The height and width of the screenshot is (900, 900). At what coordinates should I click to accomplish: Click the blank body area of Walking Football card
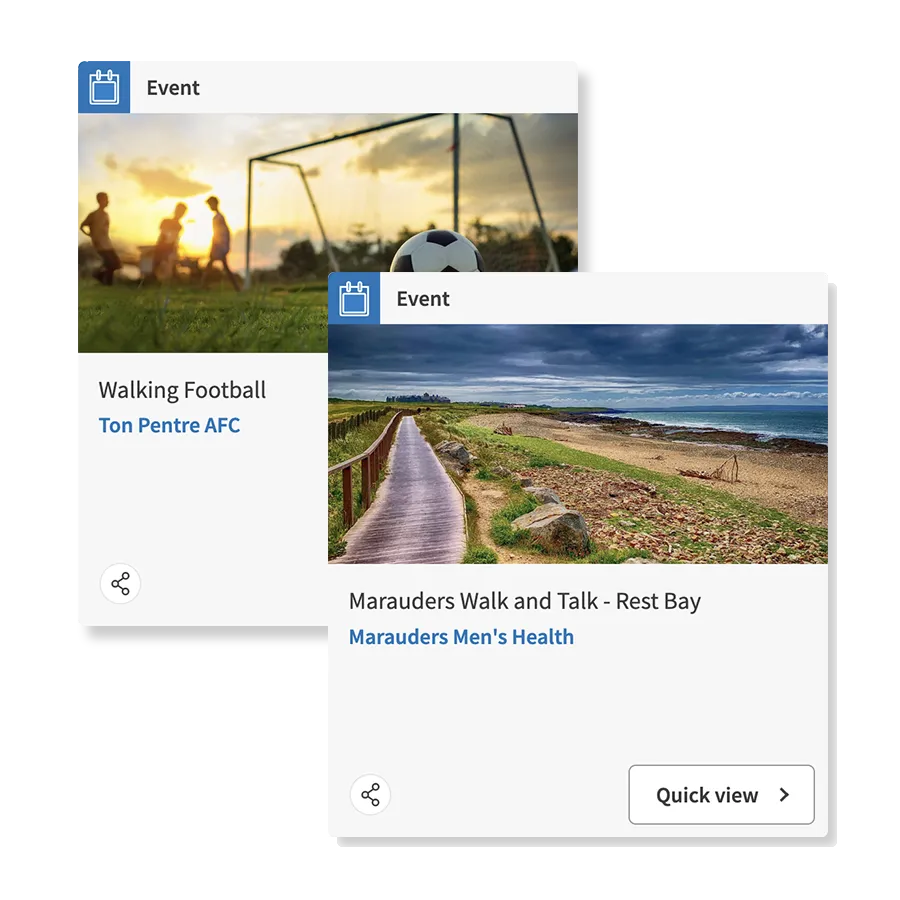point(203,499)
